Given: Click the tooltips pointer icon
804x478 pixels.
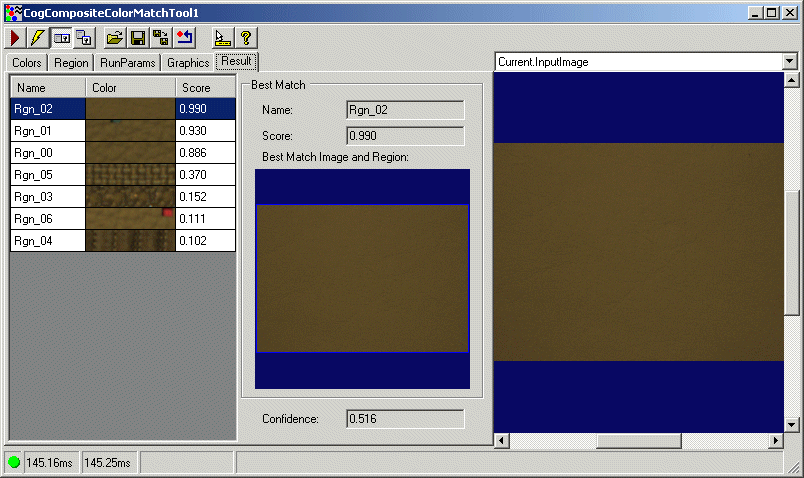Looking at the screenshot, I should (223, 38).
